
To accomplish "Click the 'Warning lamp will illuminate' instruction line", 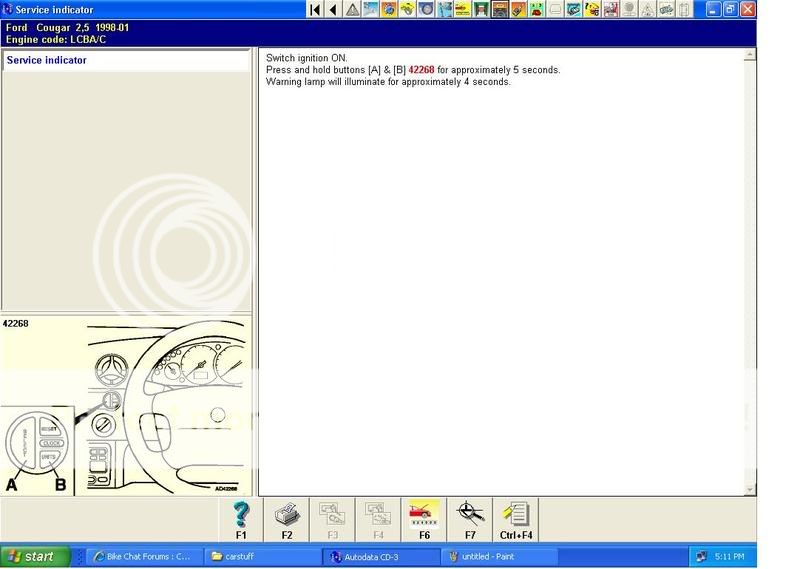I will [388, 82].
